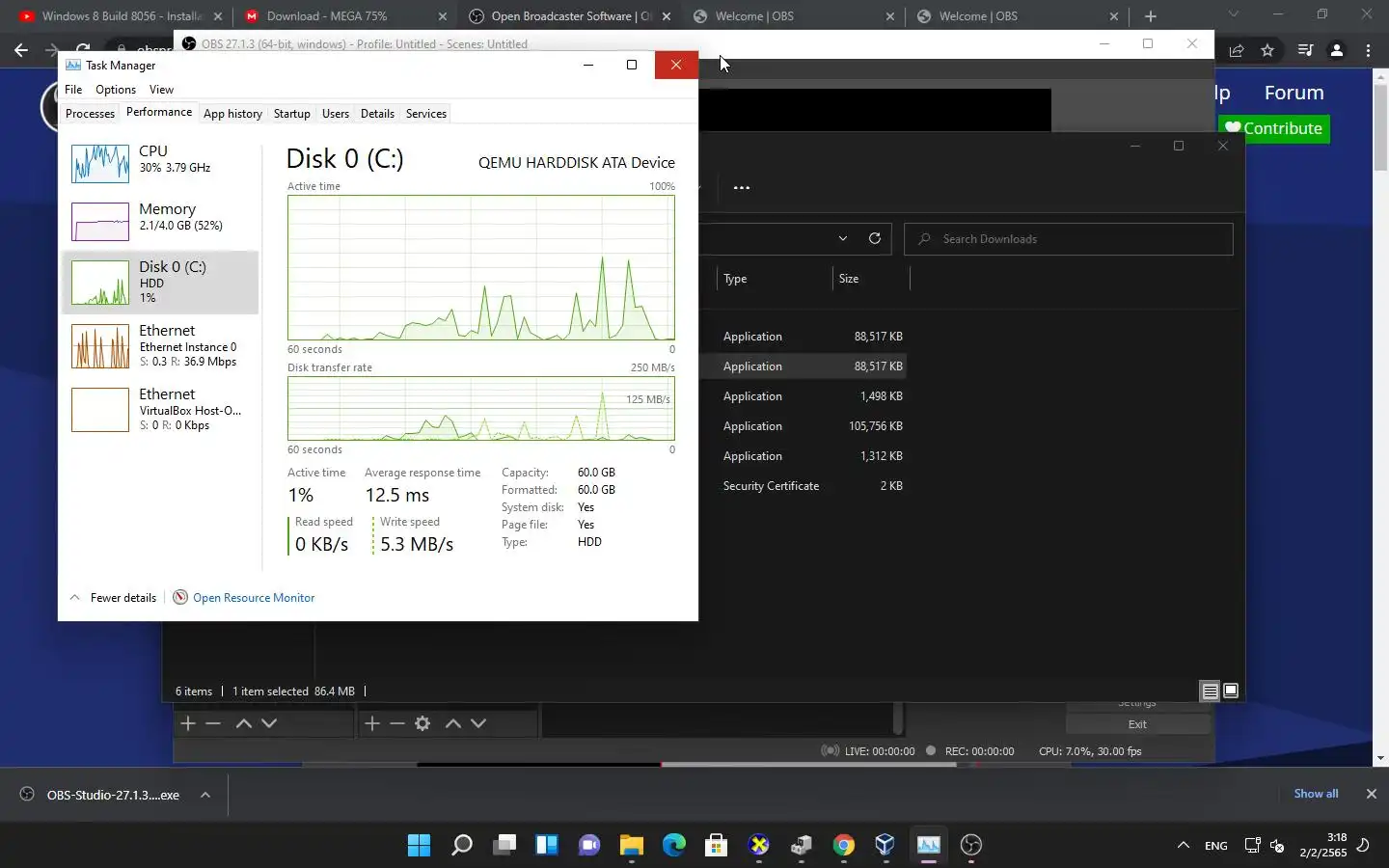Image resolution: width=1389 pixels, height=868 pixels.
Task: Launch Microsoft Edge from taskbar
Action: point(674,845)
